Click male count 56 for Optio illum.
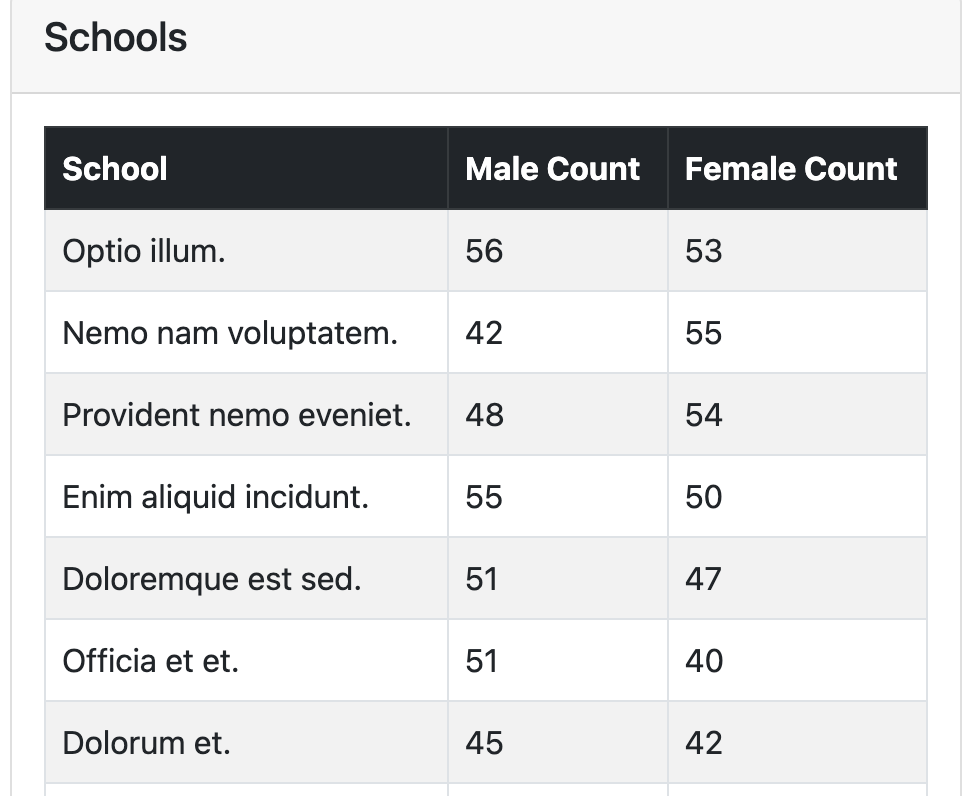Viewport: 976px width, 796px height. pos(484,251)
